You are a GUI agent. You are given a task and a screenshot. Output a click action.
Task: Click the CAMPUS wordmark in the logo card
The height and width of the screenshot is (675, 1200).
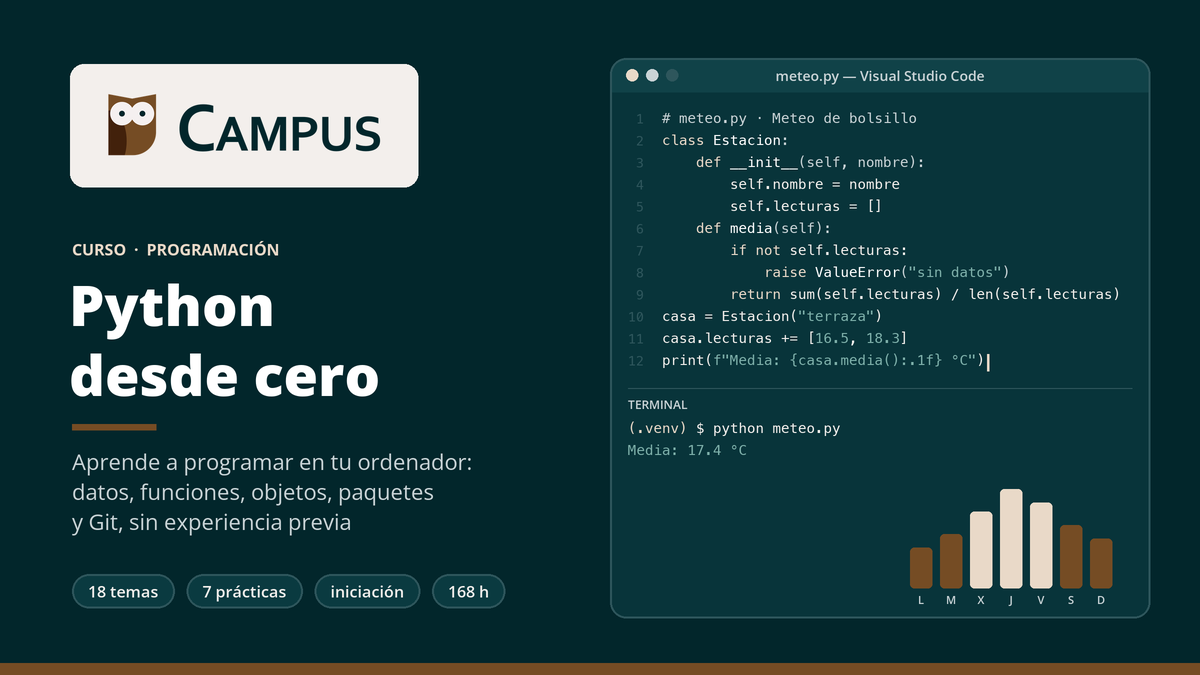[280, 129]
